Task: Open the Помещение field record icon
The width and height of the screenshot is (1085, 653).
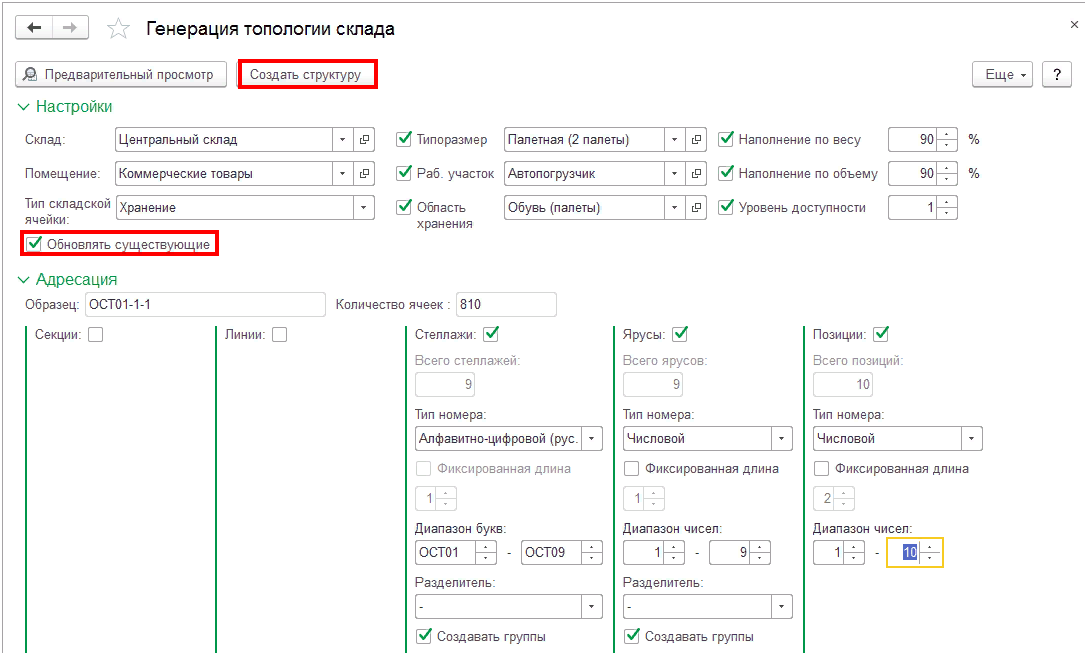Action: pos(365,174)
